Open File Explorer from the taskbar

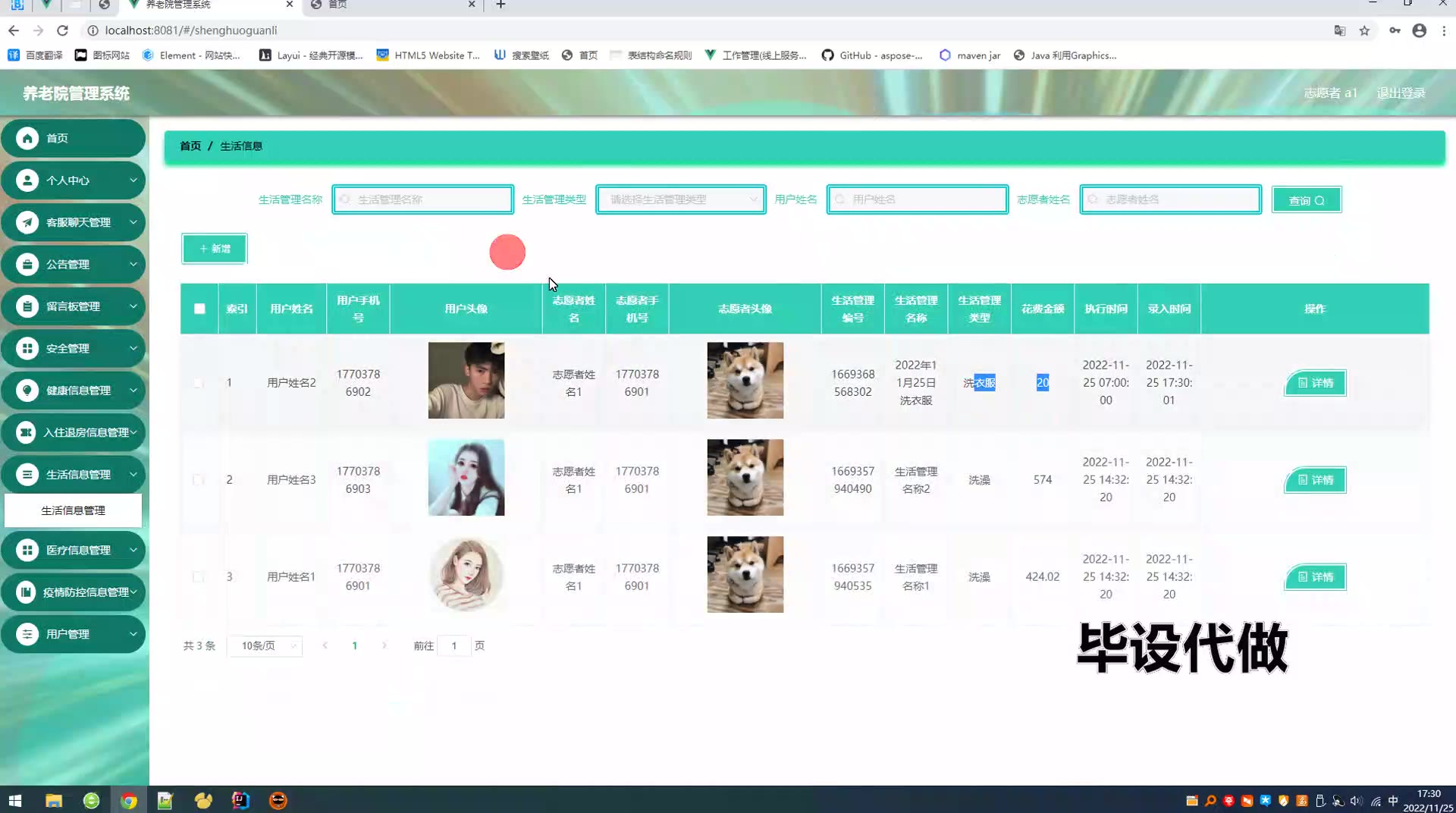(x=54, y=800)
